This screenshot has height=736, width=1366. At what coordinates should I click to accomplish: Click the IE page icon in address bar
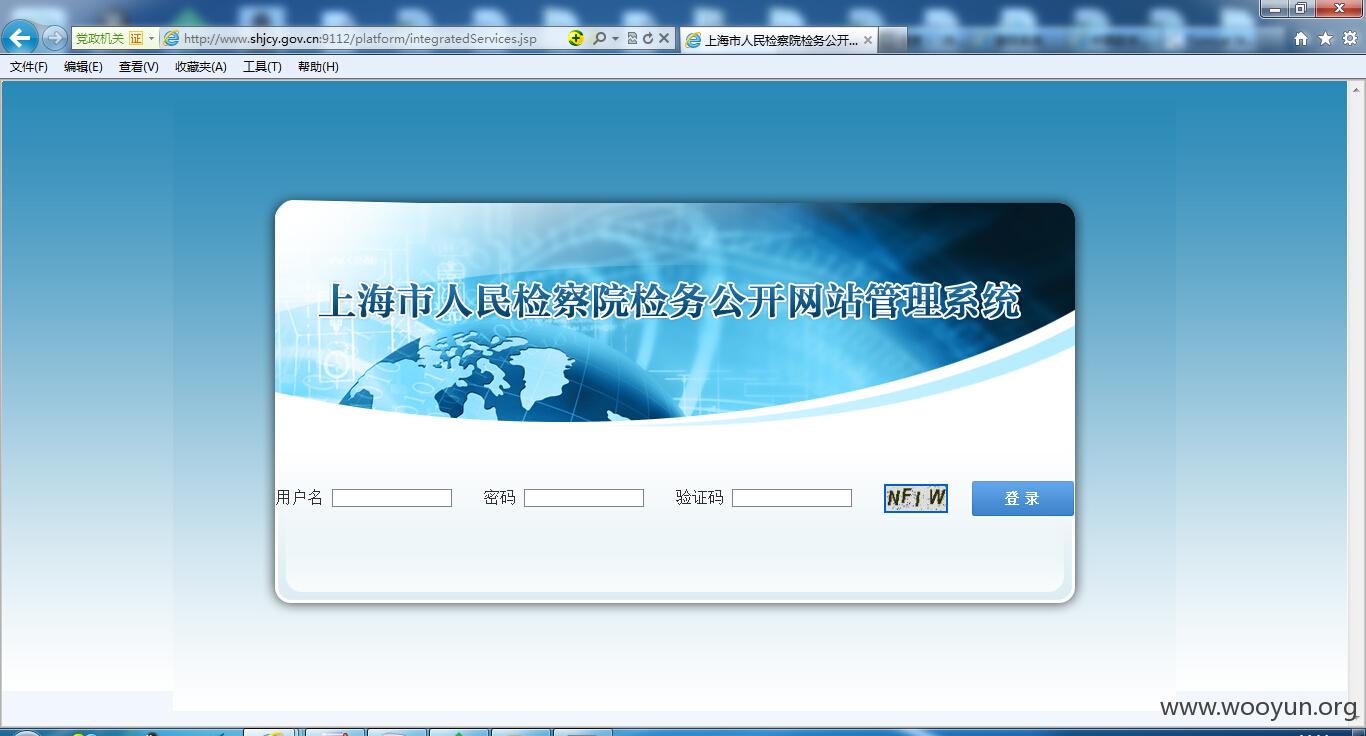171,38
